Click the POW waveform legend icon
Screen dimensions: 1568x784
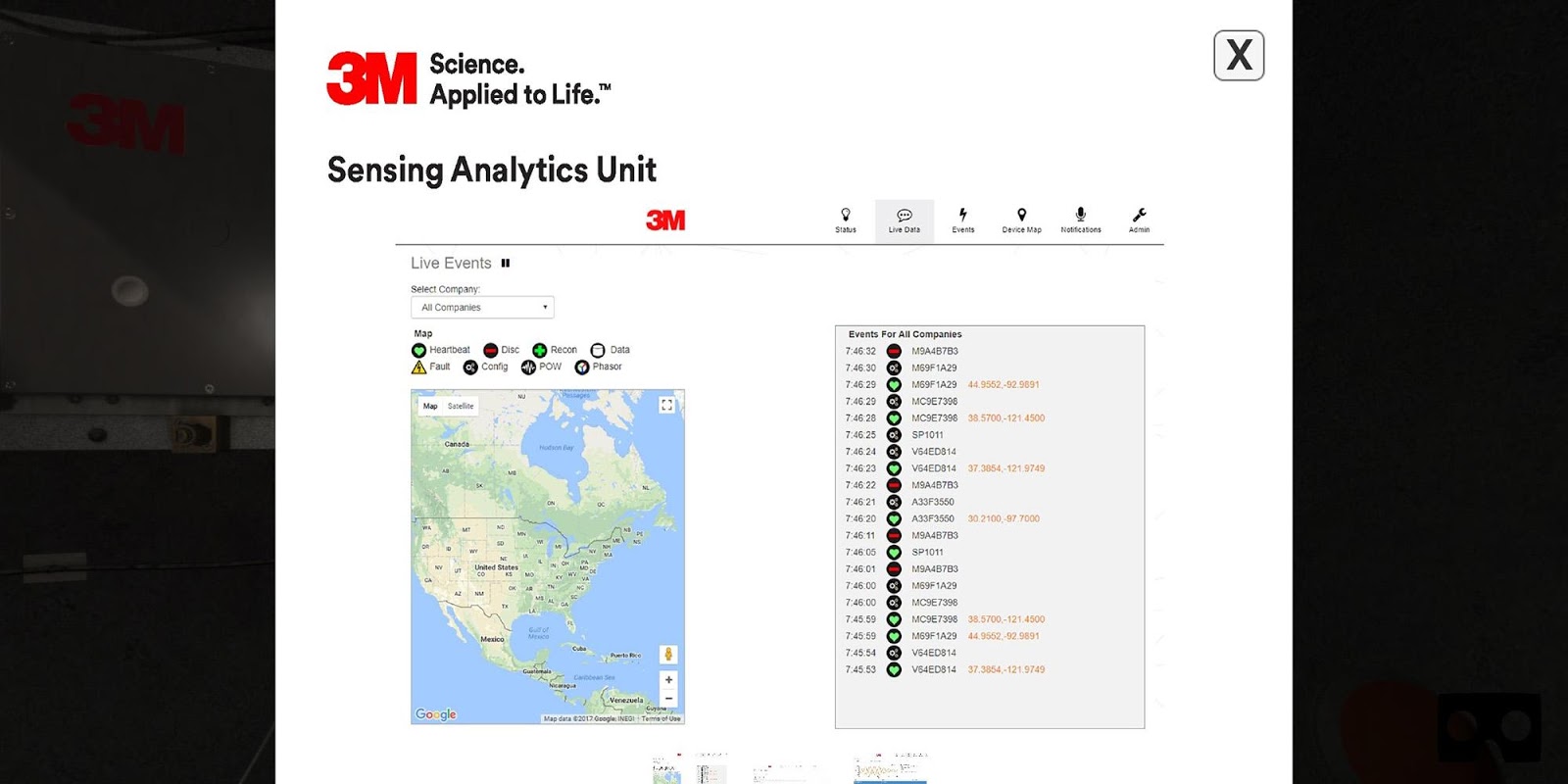point(528,367)
